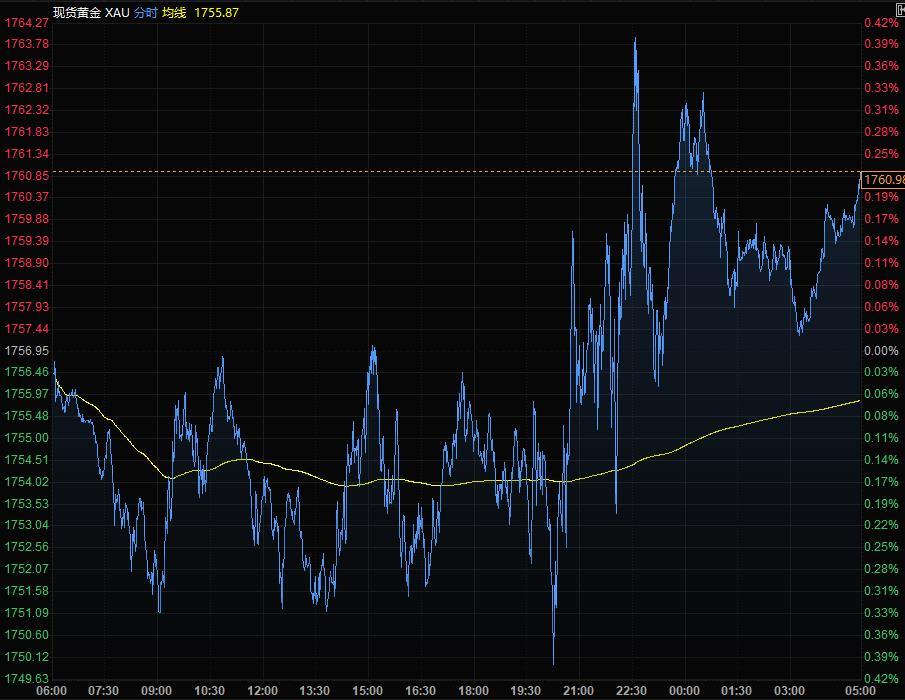Click the panel expand icon in top-right corner
Viewport: 905px width, 700px height.
[x=900, y=8]
